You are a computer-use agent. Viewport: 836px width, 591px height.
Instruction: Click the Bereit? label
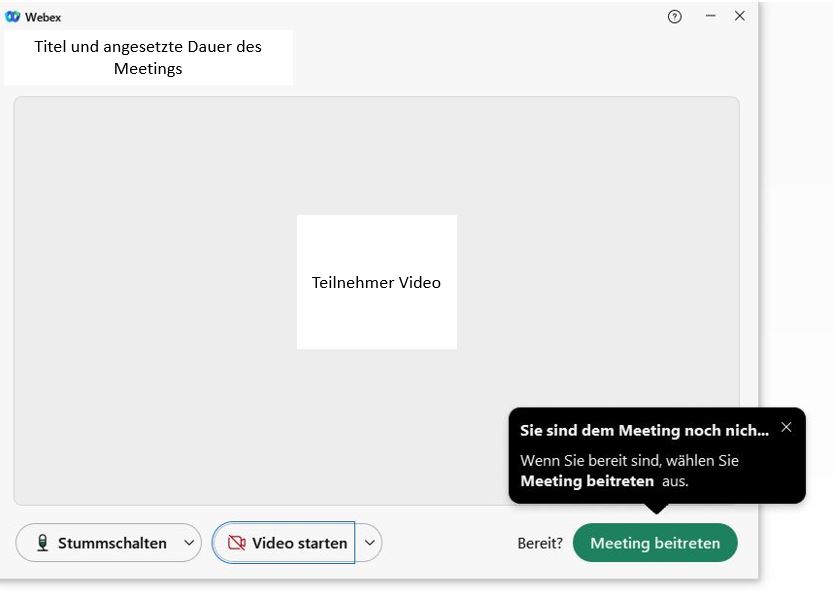point(539,543)
